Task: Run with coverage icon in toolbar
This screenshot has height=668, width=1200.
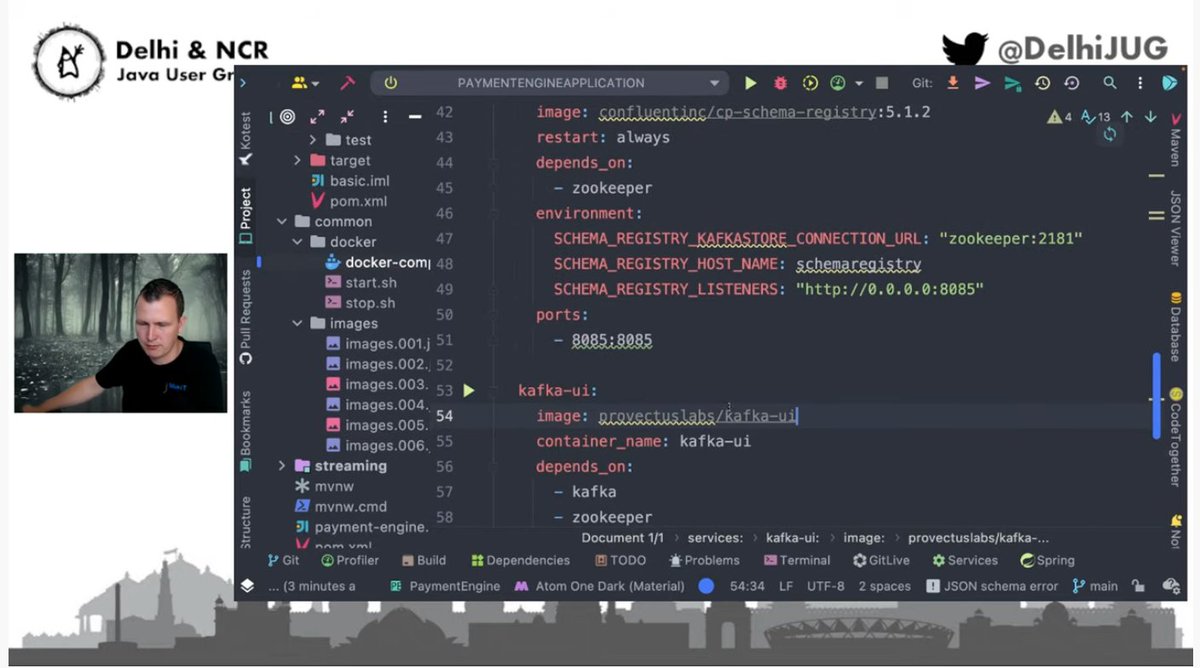Action: point(810,83)
